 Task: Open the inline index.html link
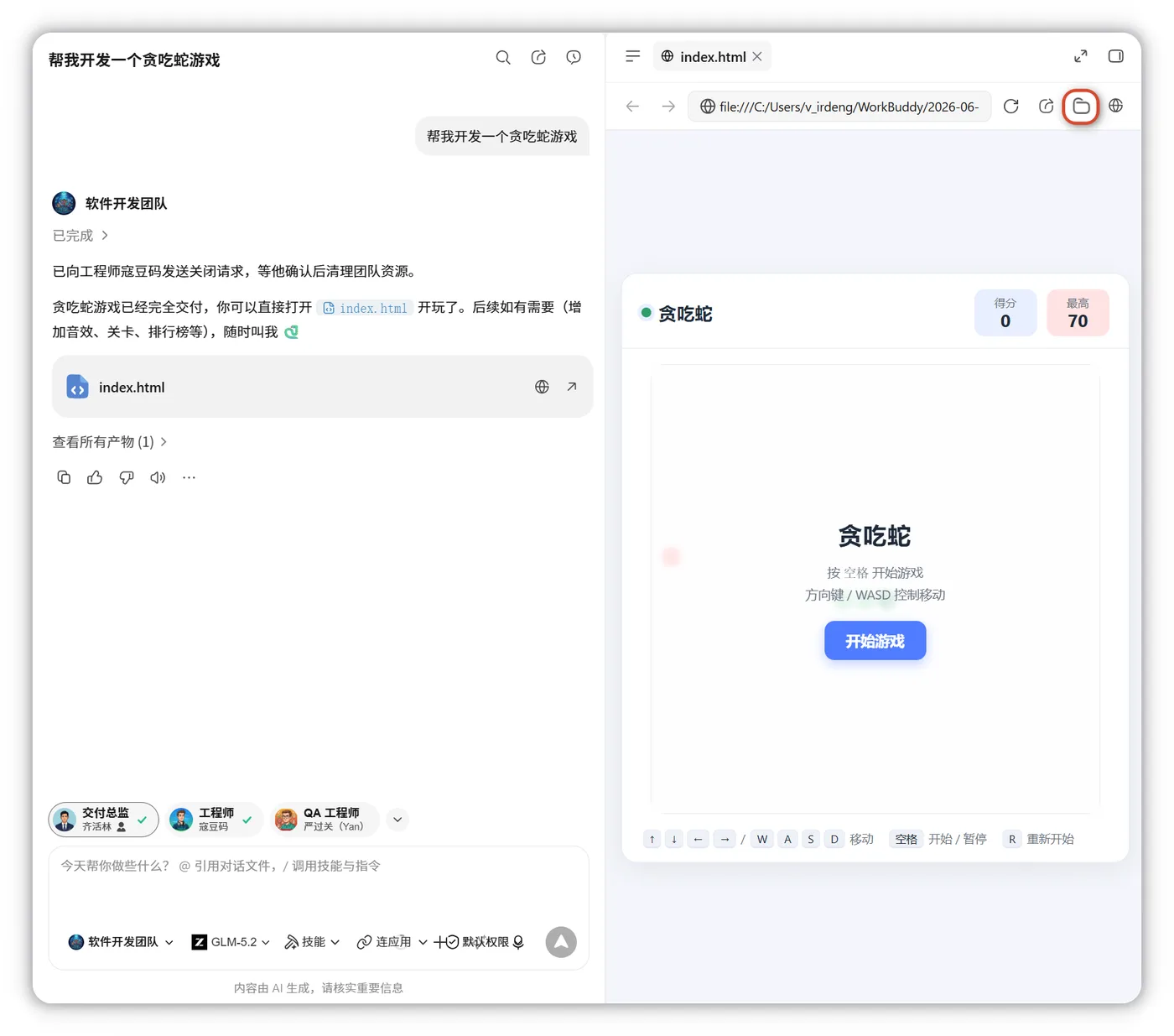click(366, 308)
